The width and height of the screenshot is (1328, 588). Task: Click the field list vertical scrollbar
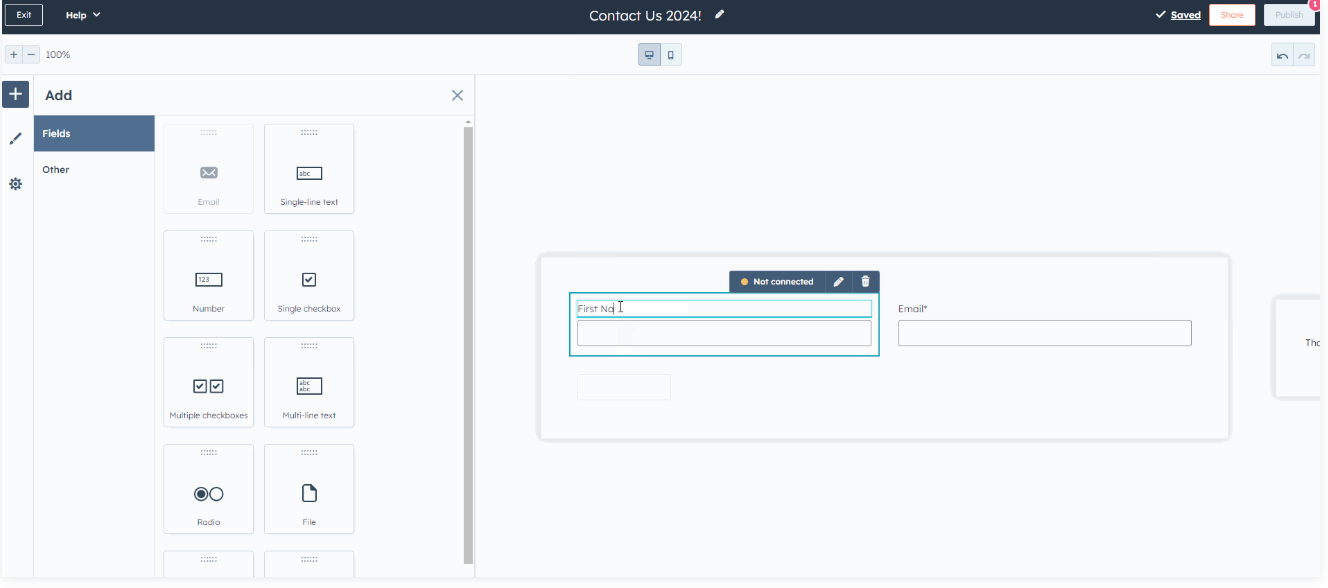click(x=467, y=340)
